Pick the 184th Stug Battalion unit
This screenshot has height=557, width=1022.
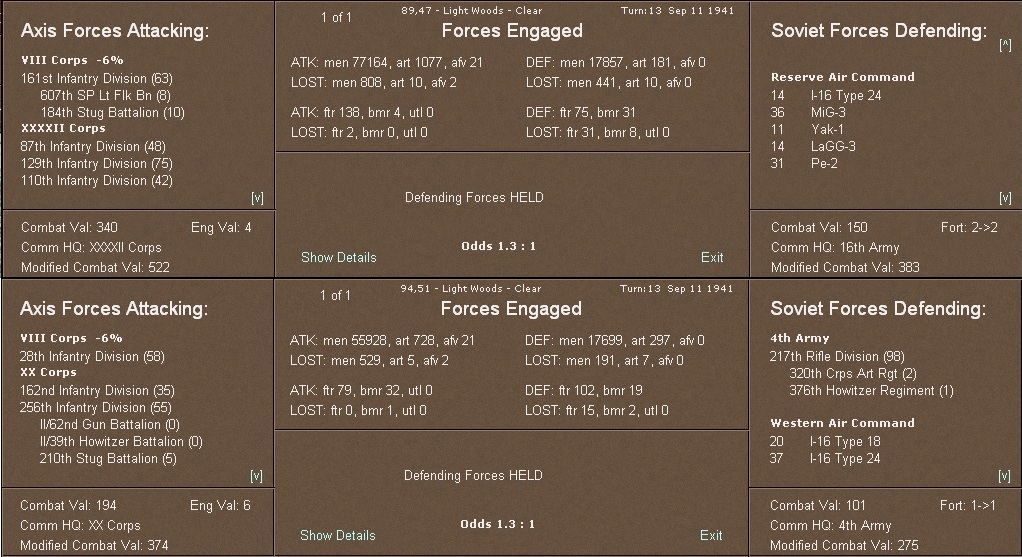coord(112,112)
